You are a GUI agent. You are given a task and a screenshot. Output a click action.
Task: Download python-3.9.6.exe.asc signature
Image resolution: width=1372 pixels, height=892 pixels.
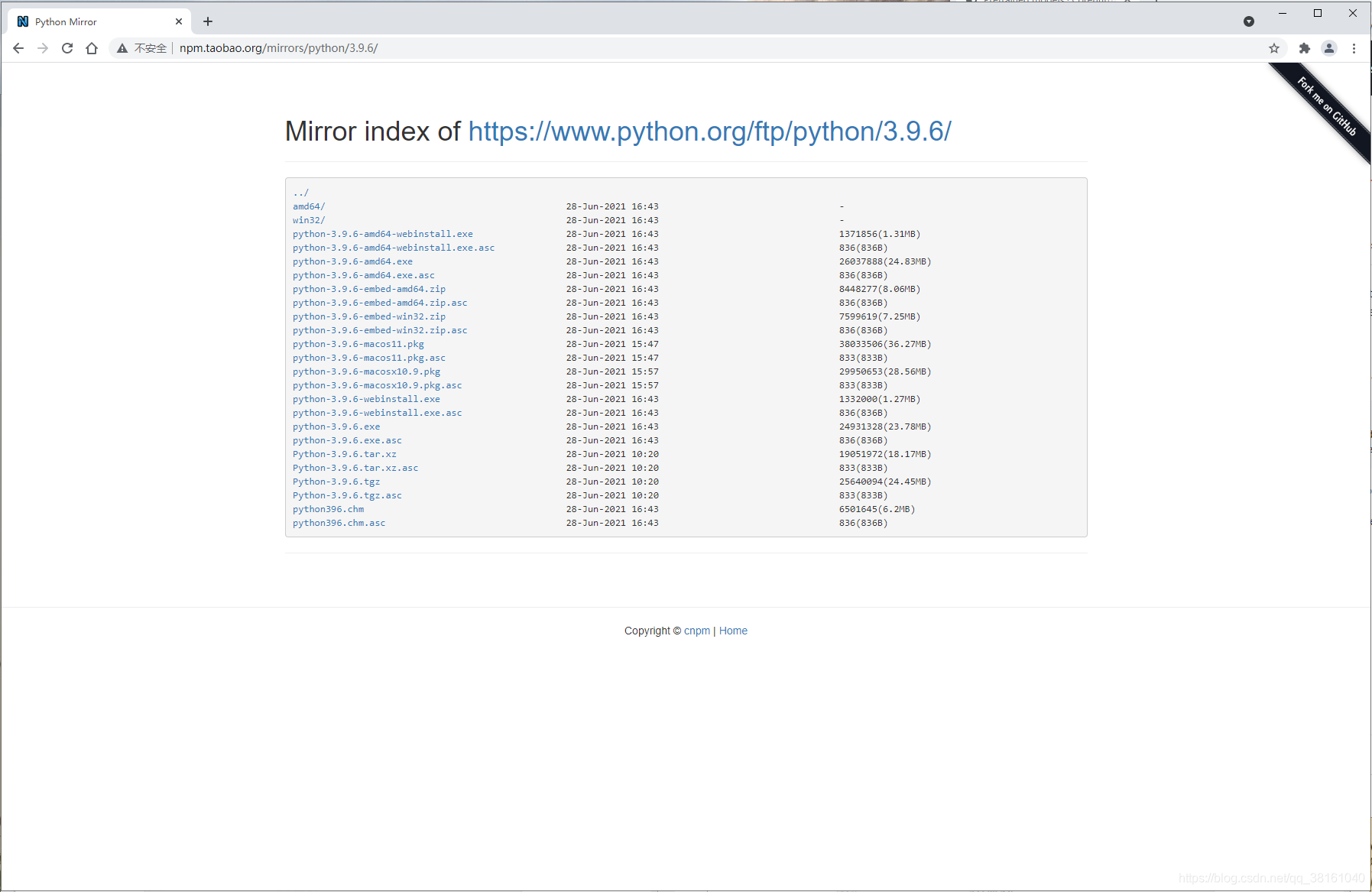click(x=347, y=440)
